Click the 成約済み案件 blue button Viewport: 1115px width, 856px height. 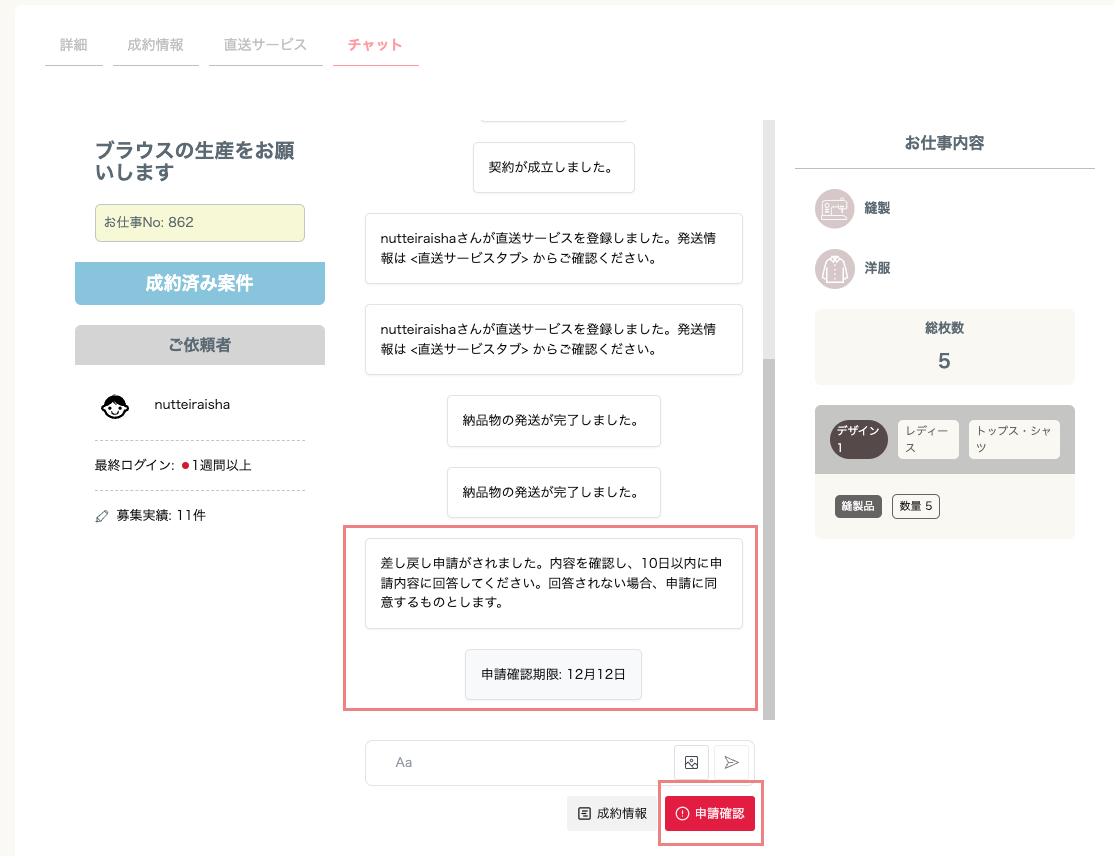[x=200, y=283]
